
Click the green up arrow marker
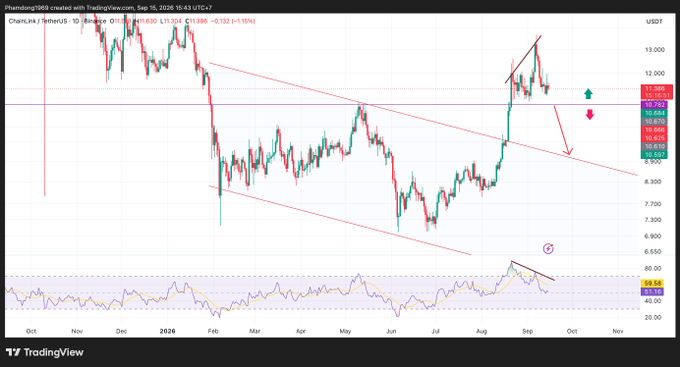click(588, 94)
